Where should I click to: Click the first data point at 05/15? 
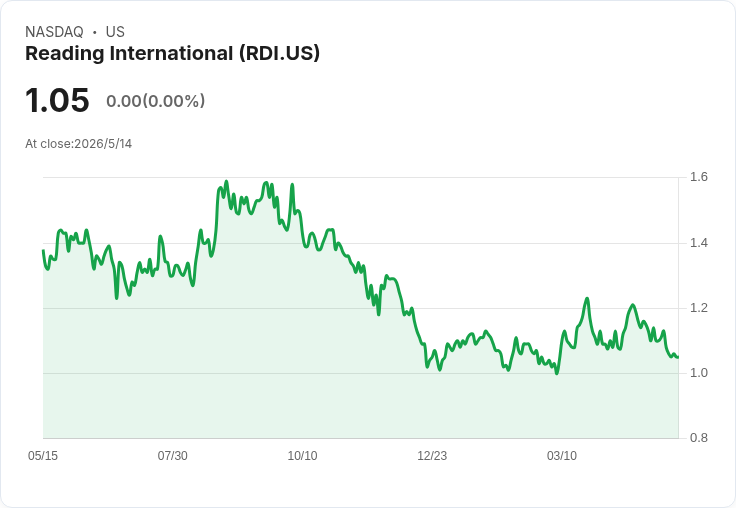[x=43, y=250]
